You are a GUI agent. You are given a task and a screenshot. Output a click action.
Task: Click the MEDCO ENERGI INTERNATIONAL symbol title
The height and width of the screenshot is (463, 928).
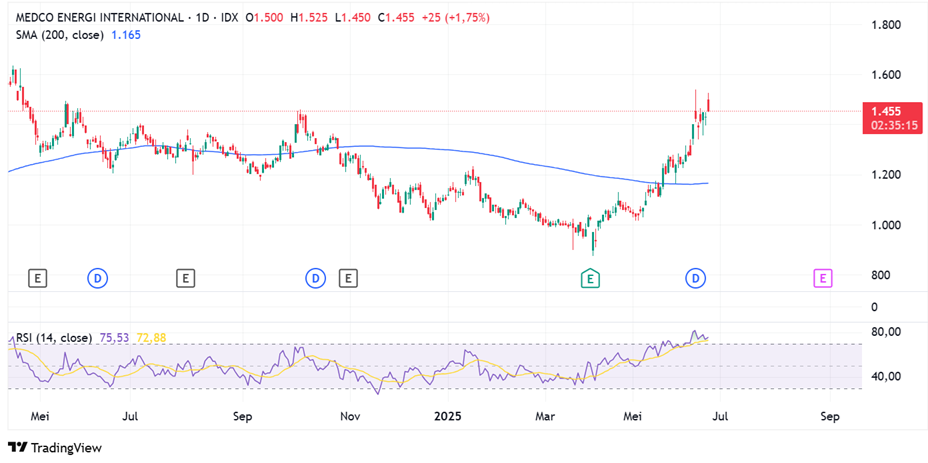click(100, 18)
